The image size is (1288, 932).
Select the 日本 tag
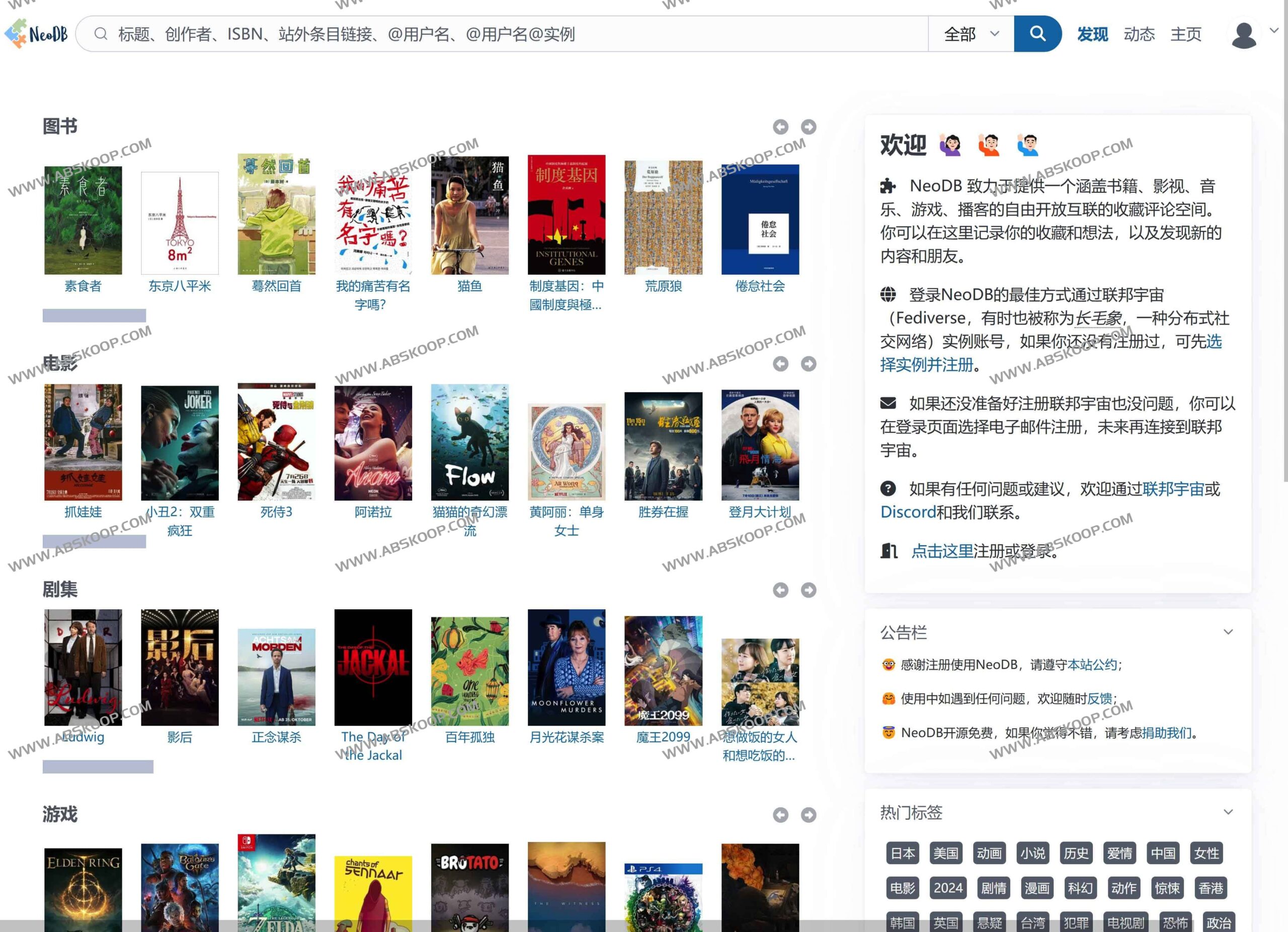point(903,853)
